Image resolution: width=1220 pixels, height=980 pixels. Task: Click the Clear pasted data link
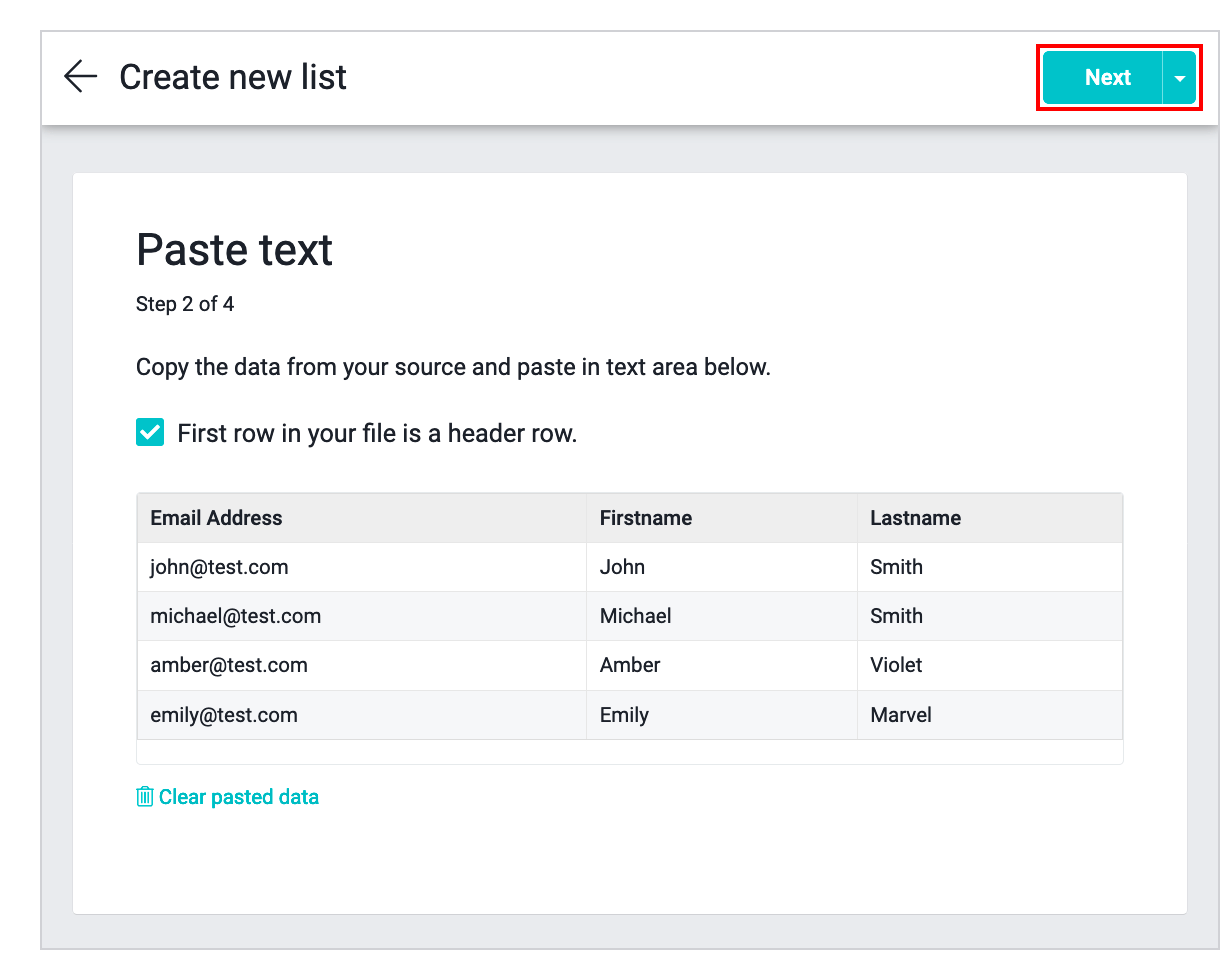pos(238,797)
